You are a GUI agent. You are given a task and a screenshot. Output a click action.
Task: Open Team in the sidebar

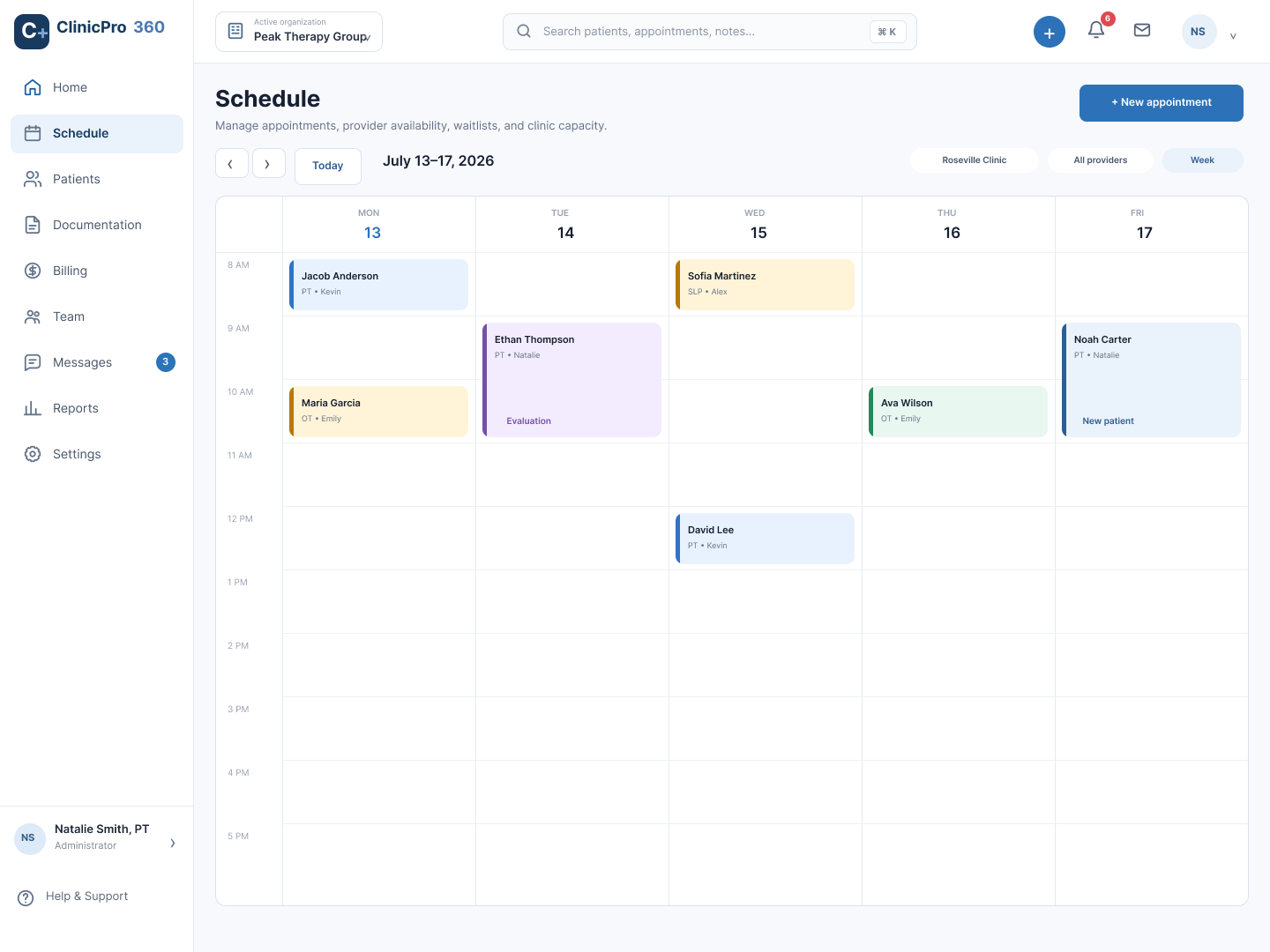97,316
